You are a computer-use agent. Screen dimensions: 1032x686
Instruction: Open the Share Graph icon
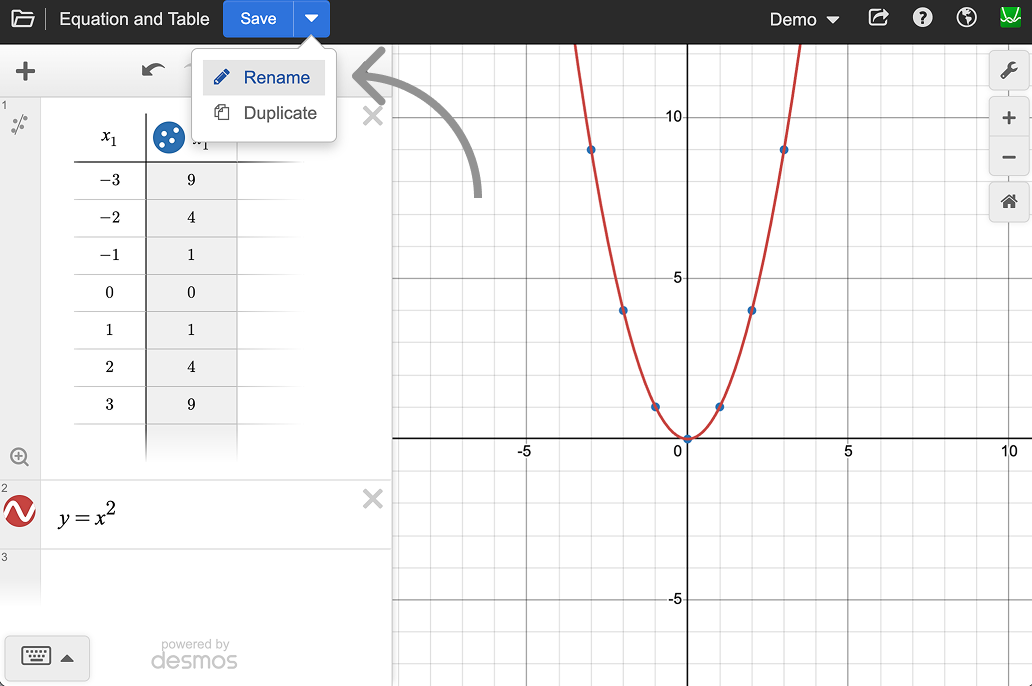878,19
